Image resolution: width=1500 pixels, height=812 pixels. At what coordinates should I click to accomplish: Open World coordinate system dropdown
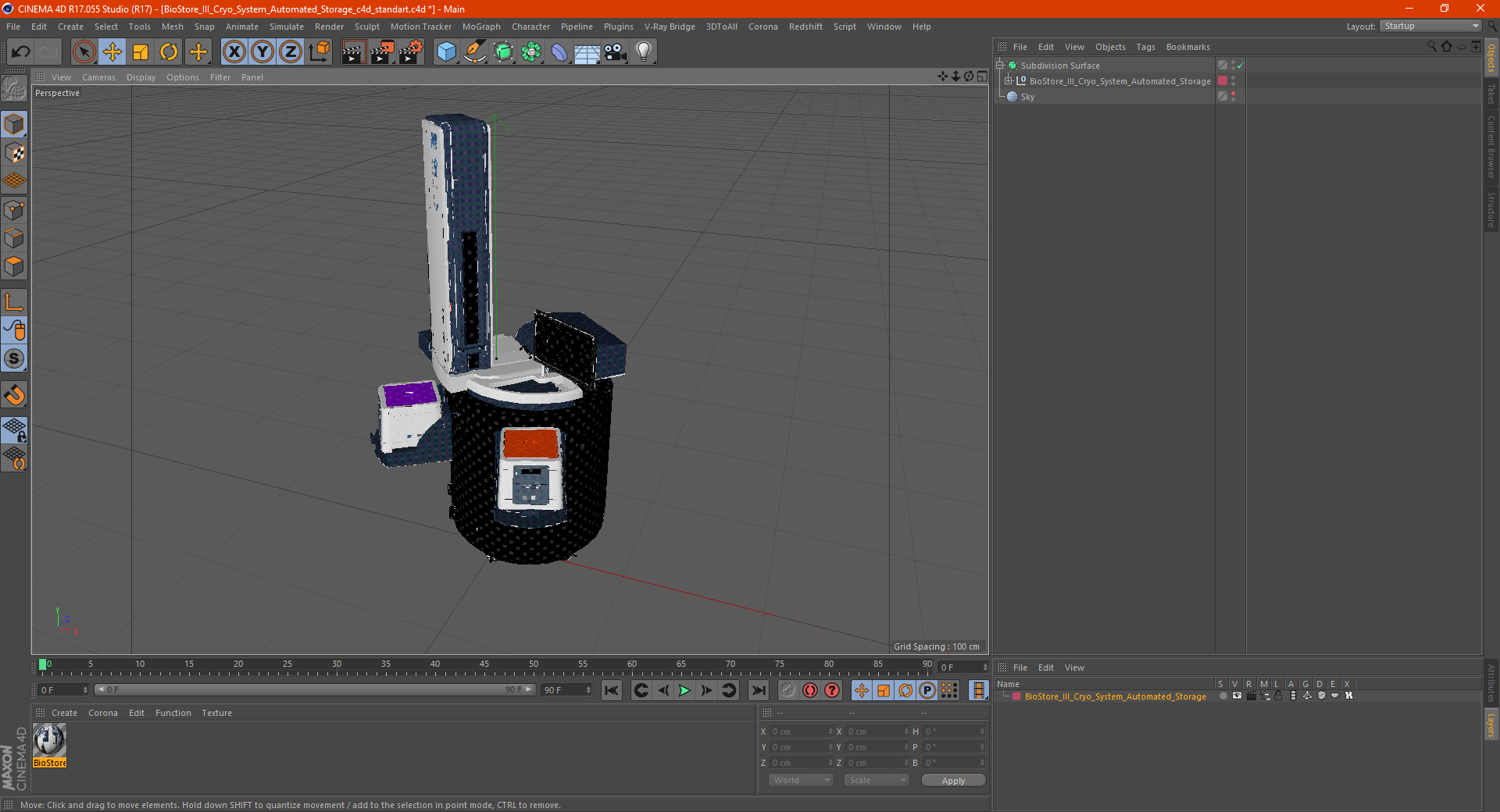click(801, 780)
